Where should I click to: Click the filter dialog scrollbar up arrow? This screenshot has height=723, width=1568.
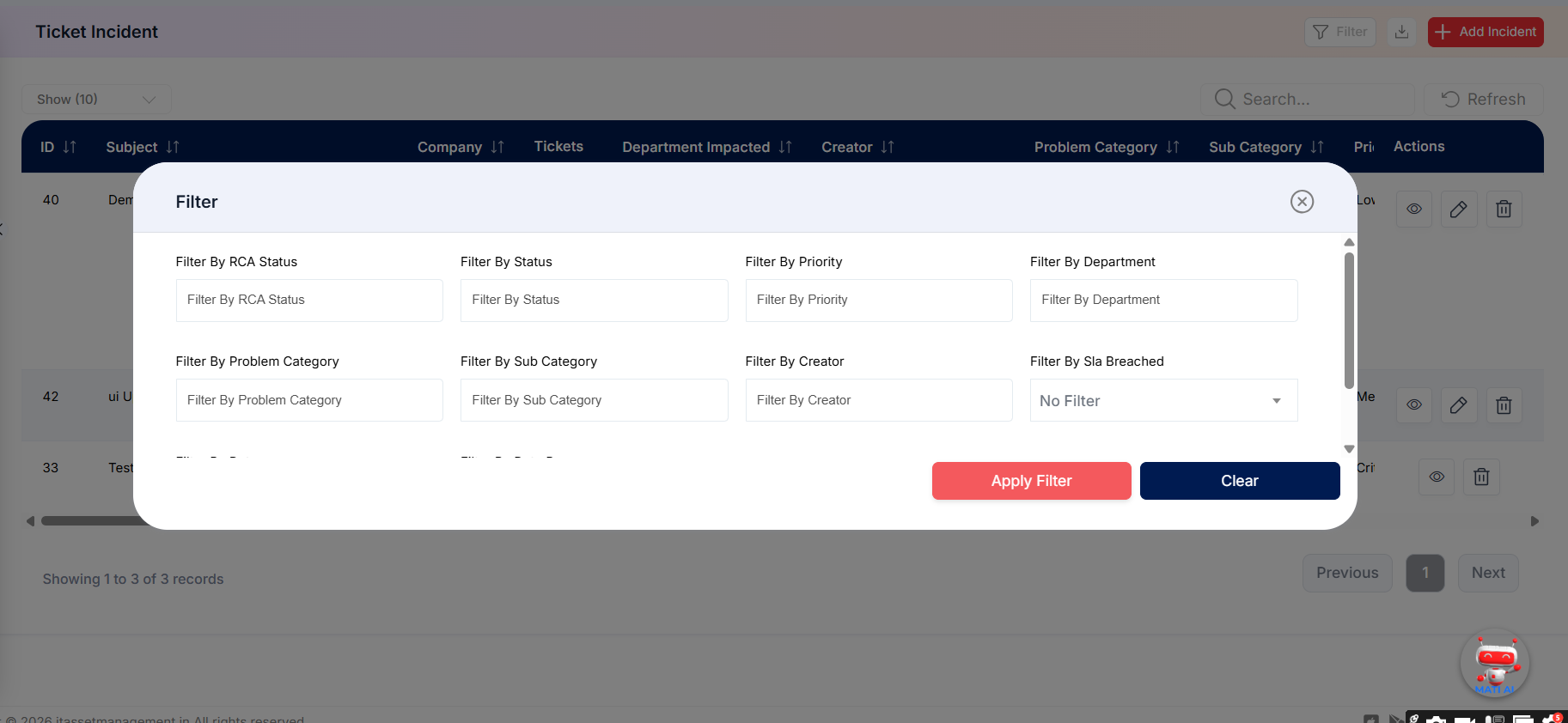1349,242
